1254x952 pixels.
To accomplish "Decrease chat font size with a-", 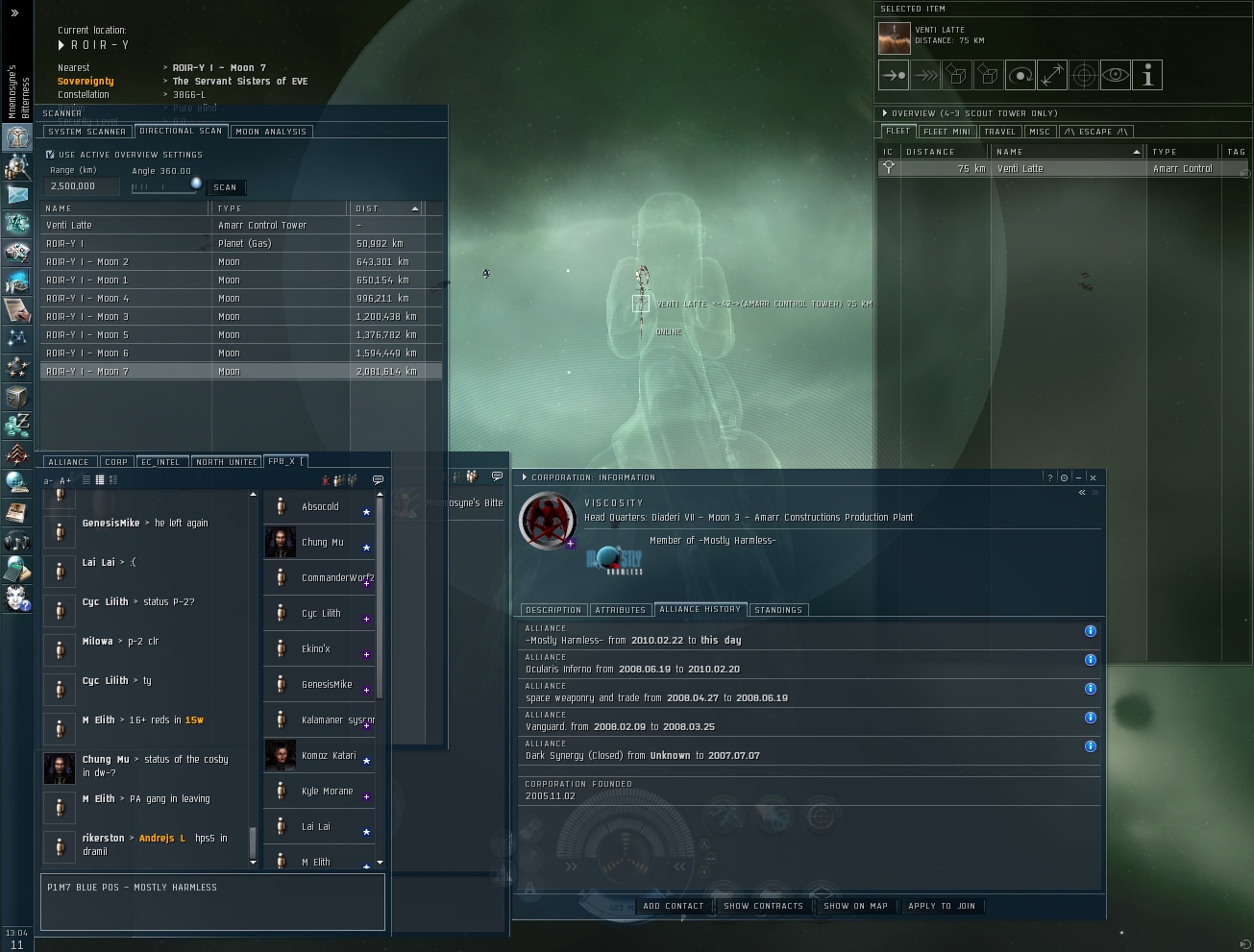I will click(x=49, y=481).
